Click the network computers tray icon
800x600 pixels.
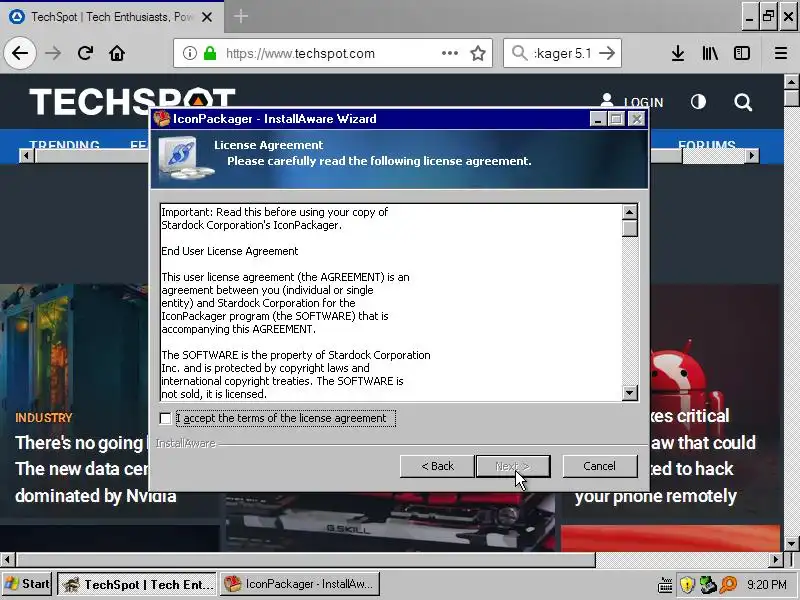708,585
